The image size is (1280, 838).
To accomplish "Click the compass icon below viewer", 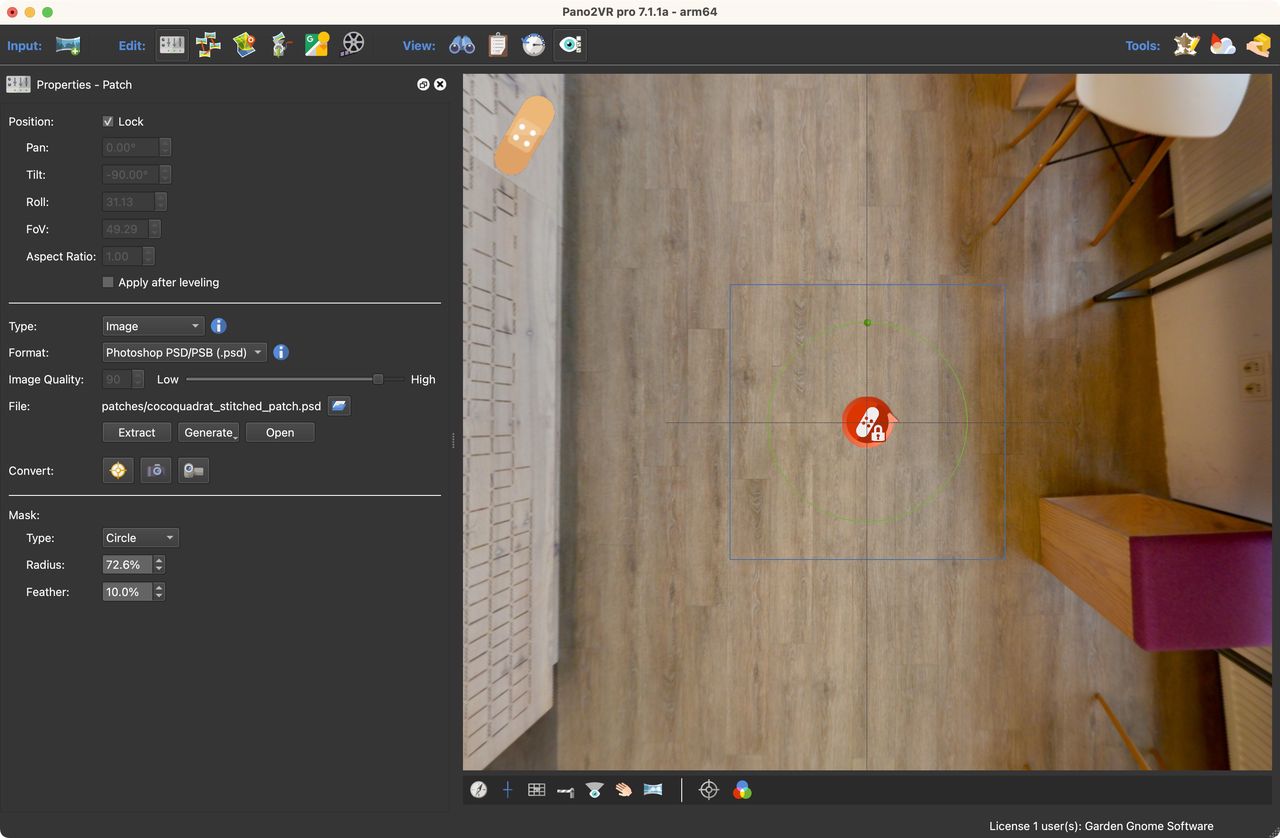I will point(479,790).
